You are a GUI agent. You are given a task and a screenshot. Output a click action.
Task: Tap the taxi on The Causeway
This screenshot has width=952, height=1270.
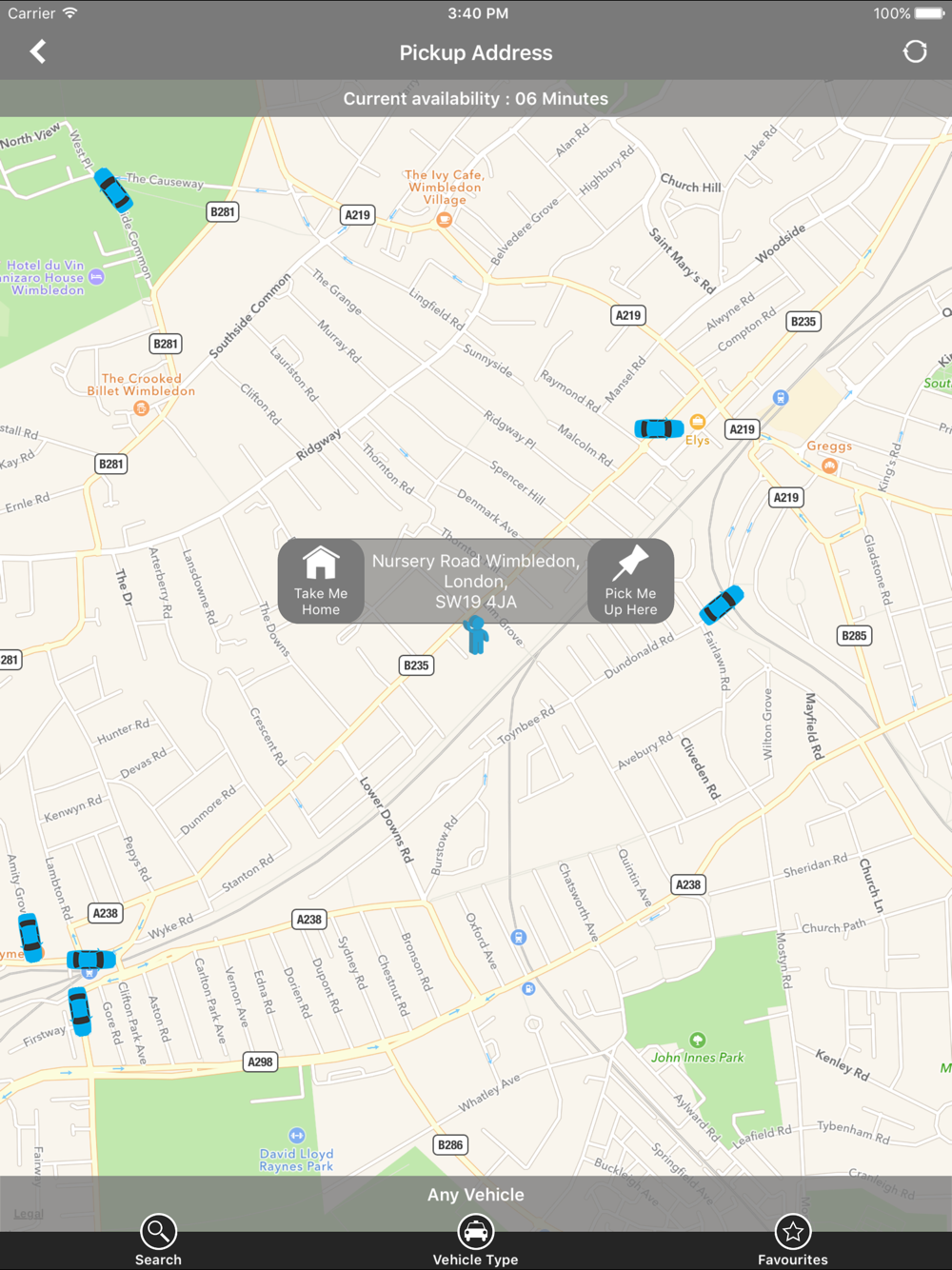112,189
